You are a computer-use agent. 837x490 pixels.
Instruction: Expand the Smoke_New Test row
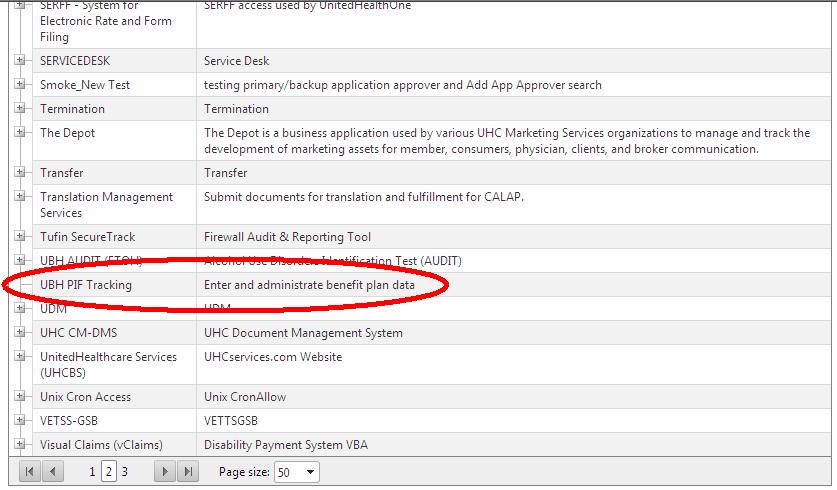(20, 85)
